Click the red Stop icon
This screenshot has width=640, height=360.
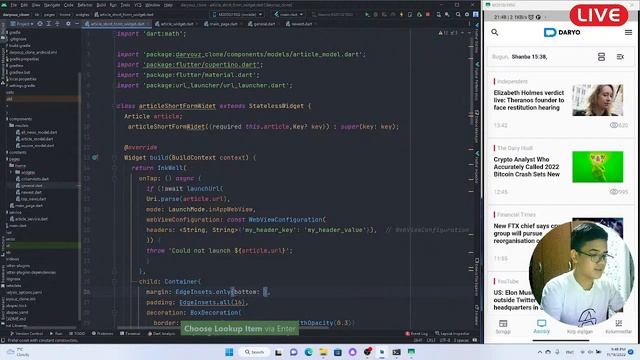tap(428, 14)
